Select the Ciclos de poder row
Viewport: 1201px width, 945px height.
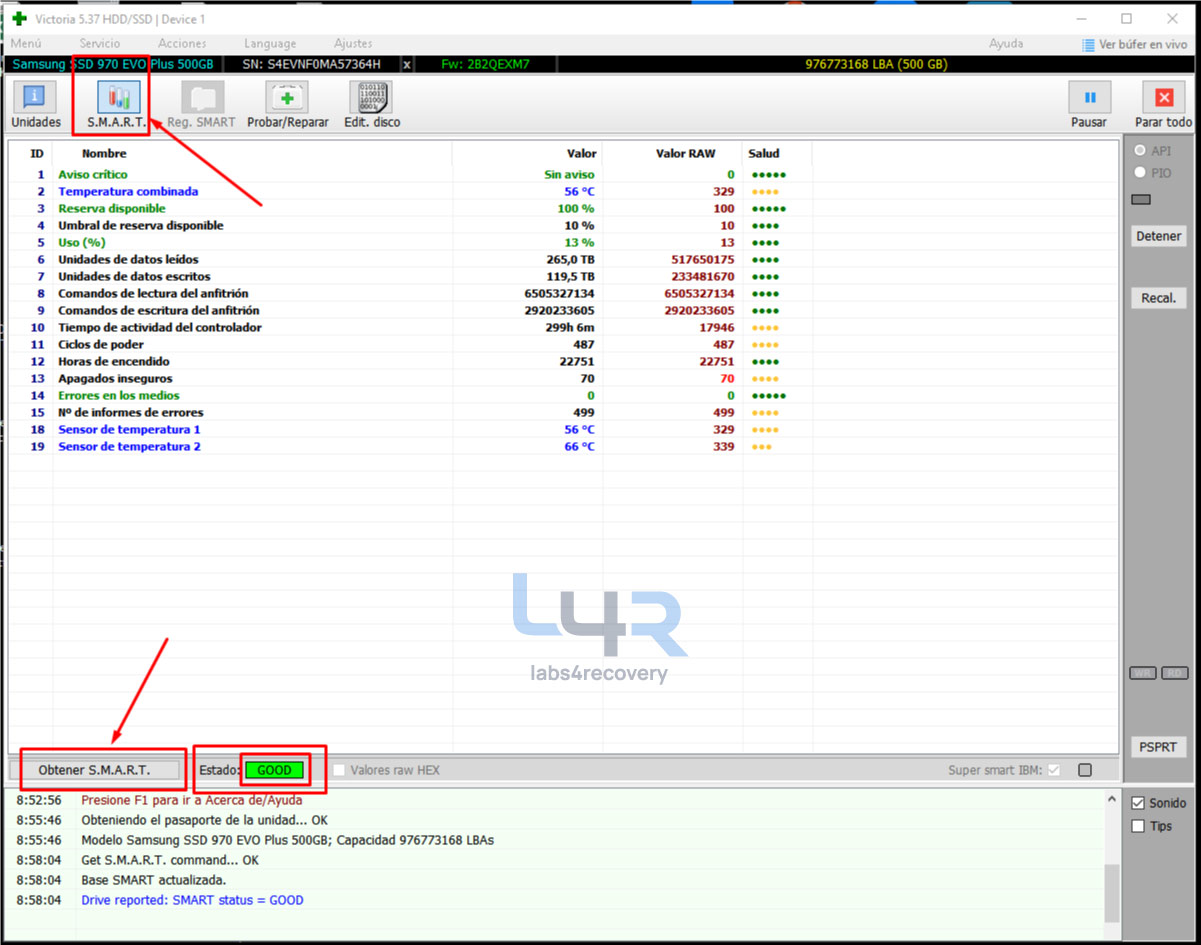(x=564, y=345)
